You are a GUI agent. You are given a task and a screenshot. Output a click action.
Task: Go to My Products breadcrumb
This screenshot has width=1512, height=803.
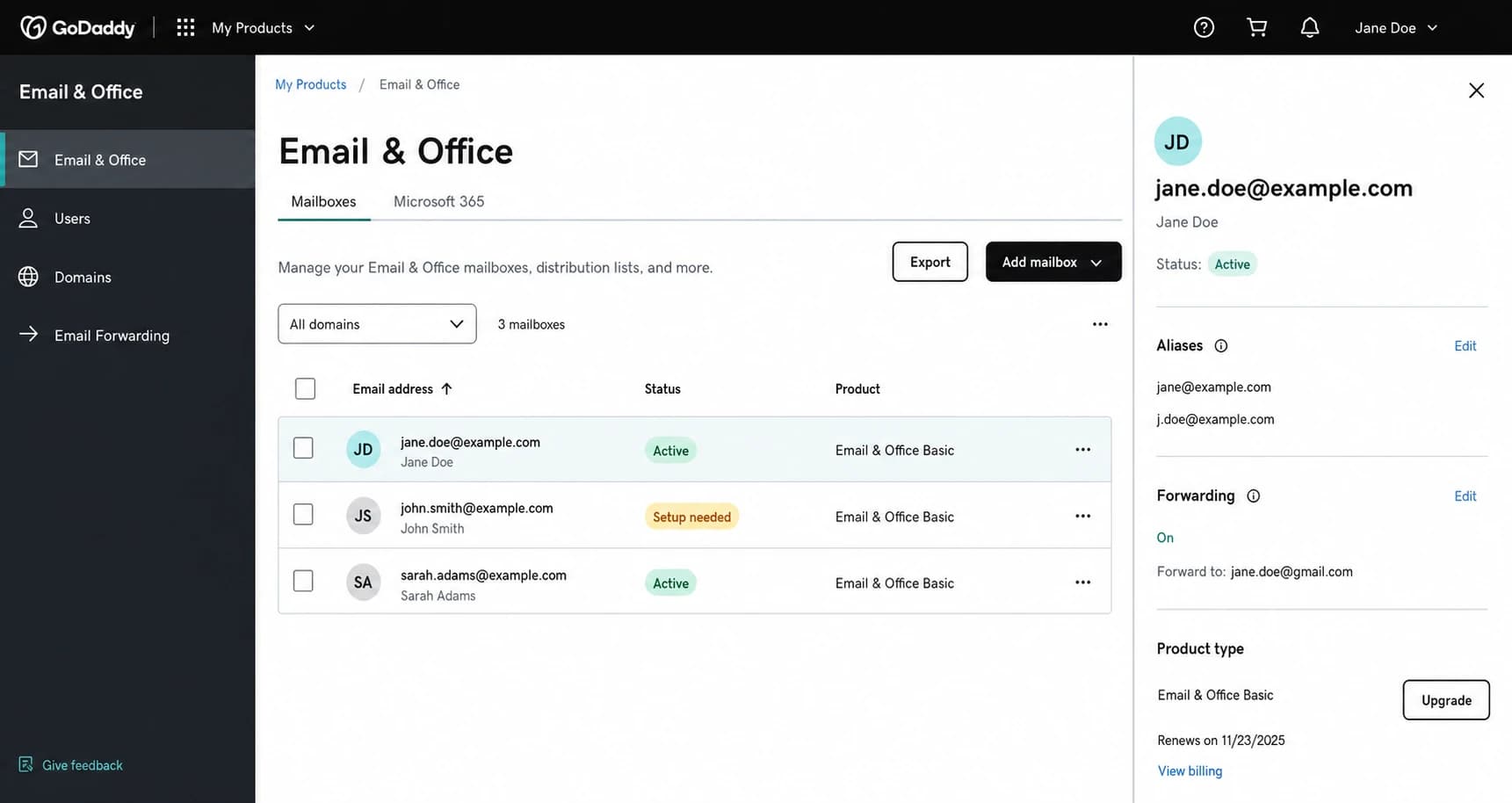[x=310, y=84]
